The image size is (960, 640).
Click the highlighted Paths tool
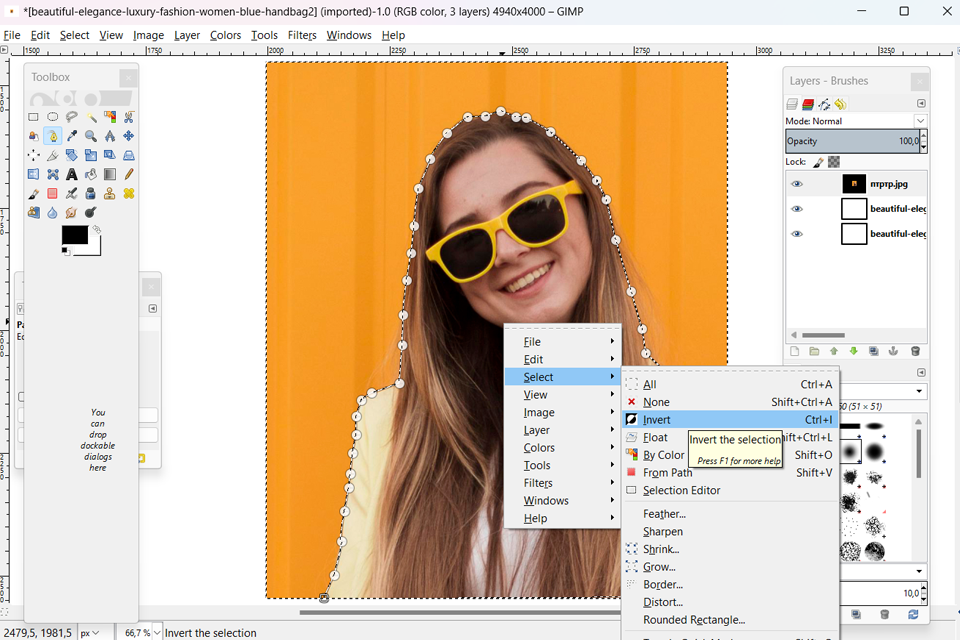pyautogui.click(x=53, y=136)
